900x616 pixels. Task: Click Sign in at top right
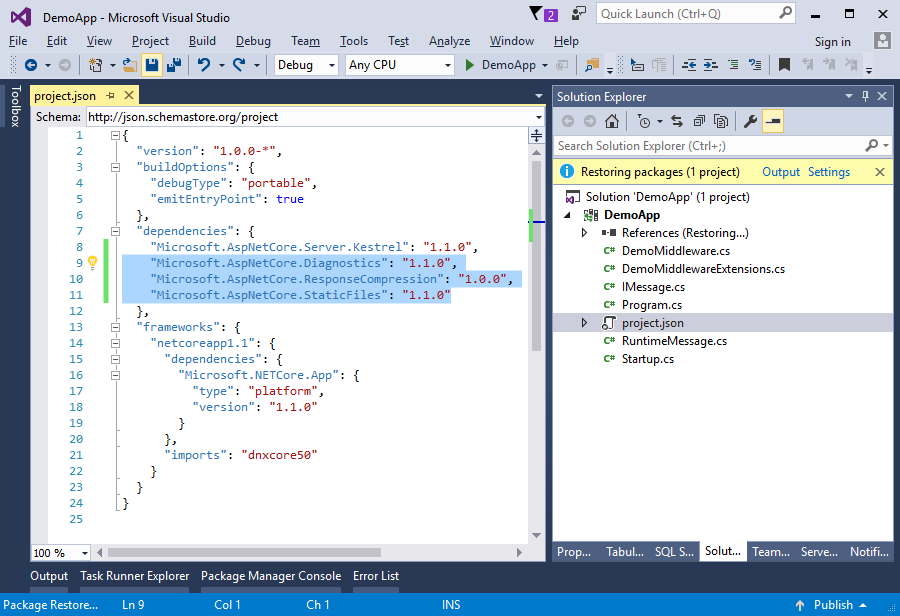pyautogui.click(x=832, y=41)
